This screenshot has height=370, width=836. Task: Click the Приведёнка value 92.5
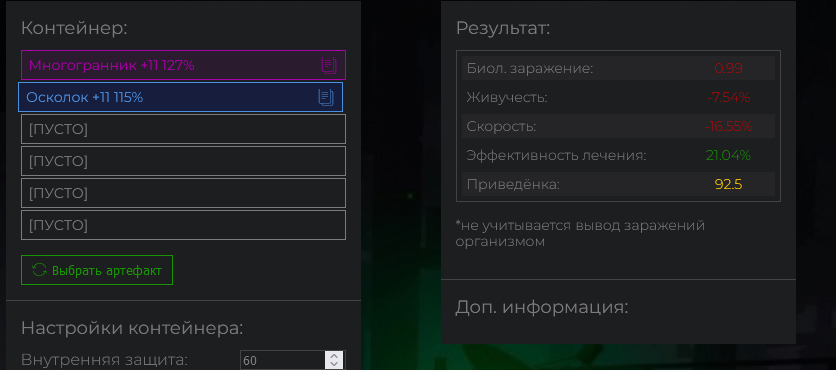click(x=728, y=184)
